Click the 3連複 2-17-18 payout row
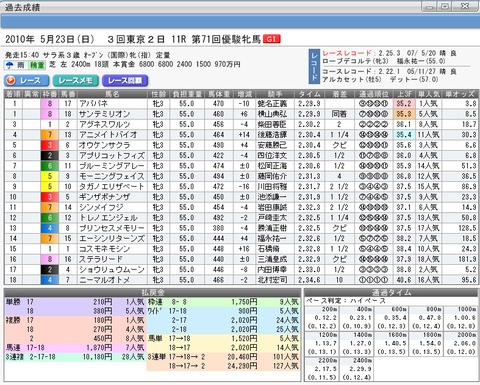480x385 pixels. click(x=75, y=357)
